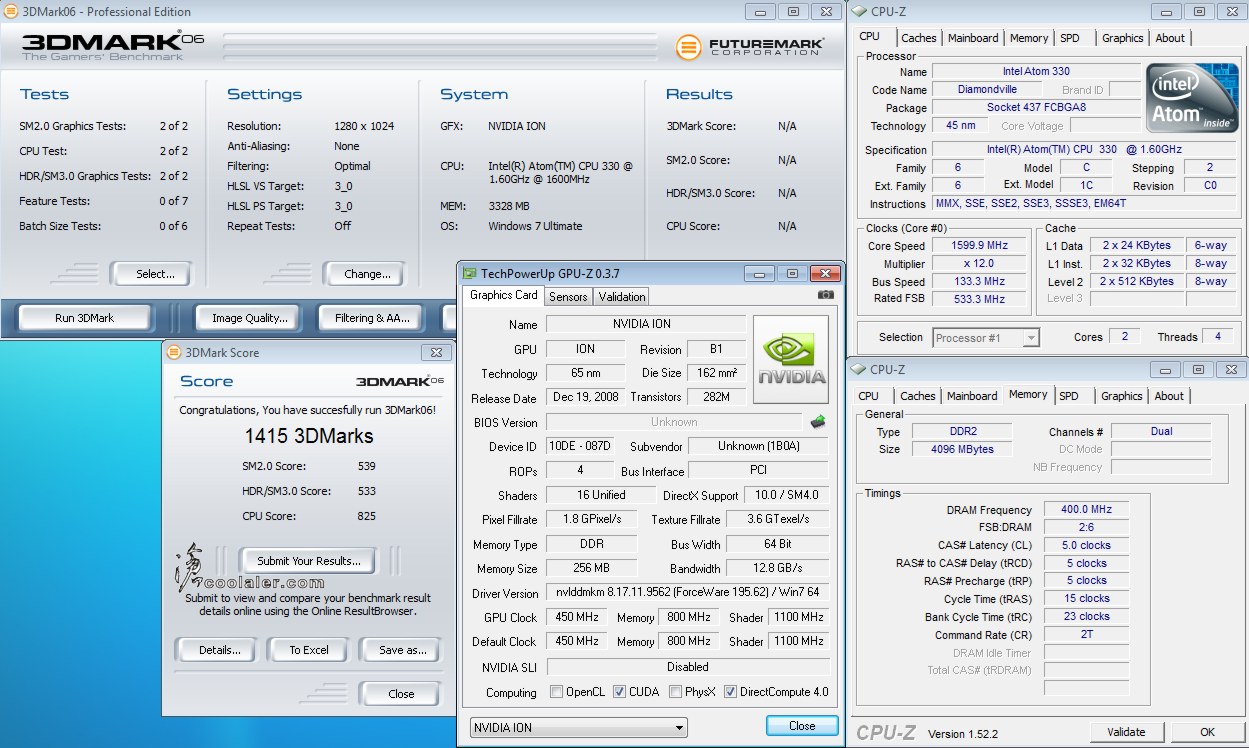
Task: Select the Graphics Card tab in GPU-Z
Action: [503, 295]
